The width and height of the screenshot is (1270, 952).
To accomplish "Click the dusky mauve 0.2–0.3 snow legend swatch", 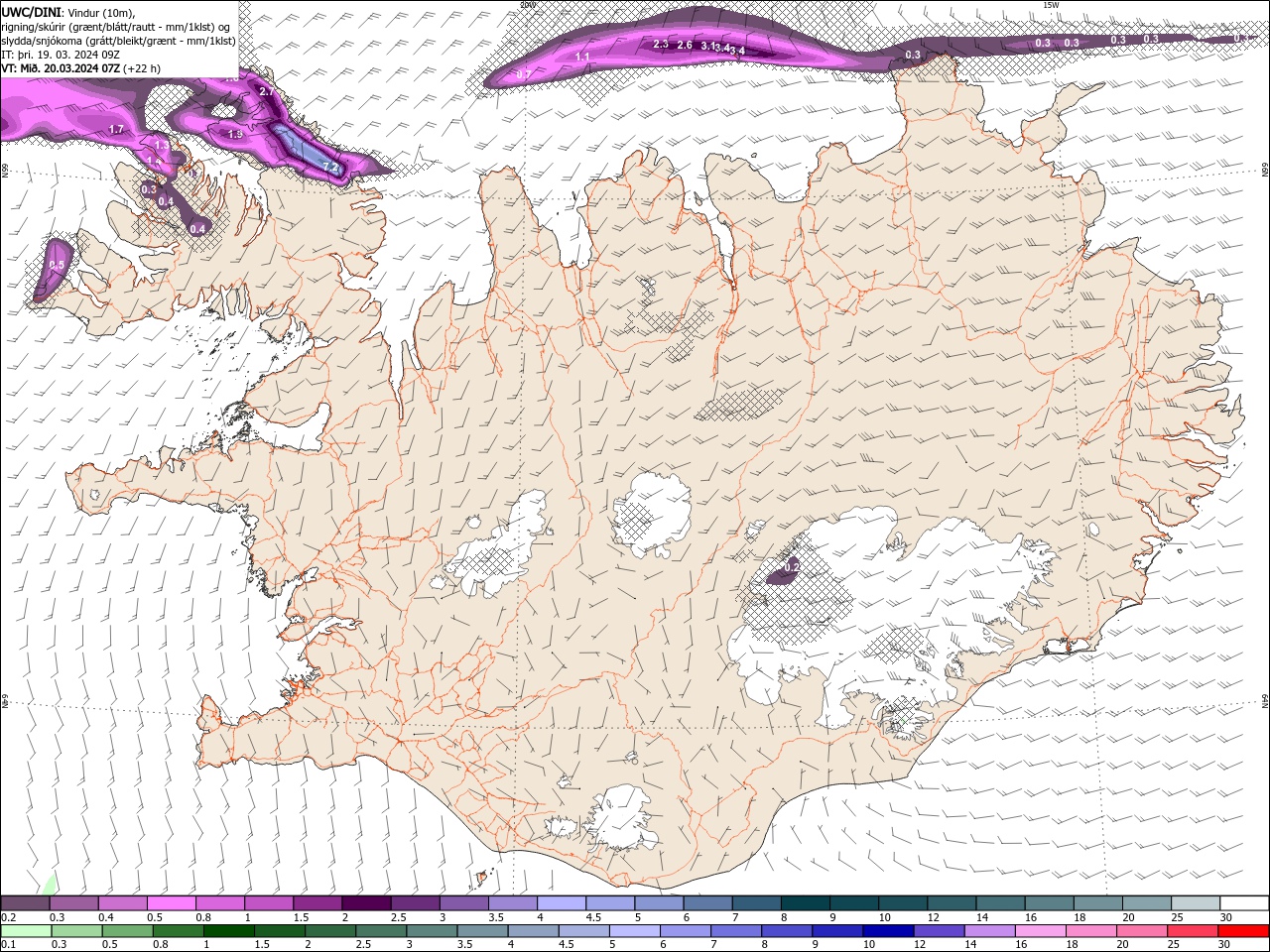I will point(26,903).
